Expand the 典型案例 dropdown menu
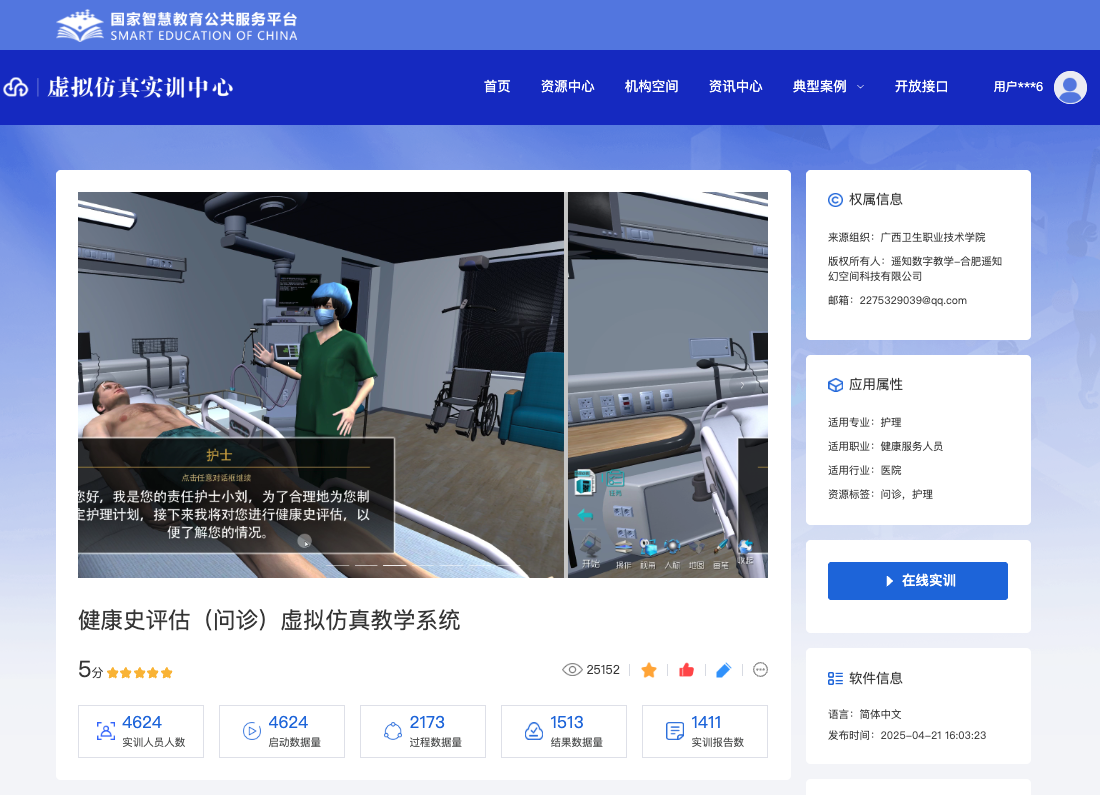This screenshot has height=795, width=1100. point(828,87)
